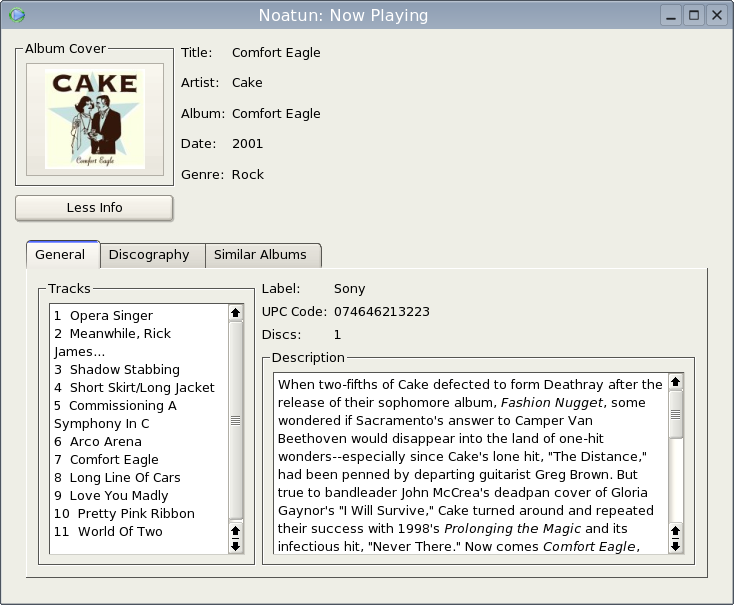734x605 pixels.
Task: Click the Less Info button
Action: tap(94, 207)
